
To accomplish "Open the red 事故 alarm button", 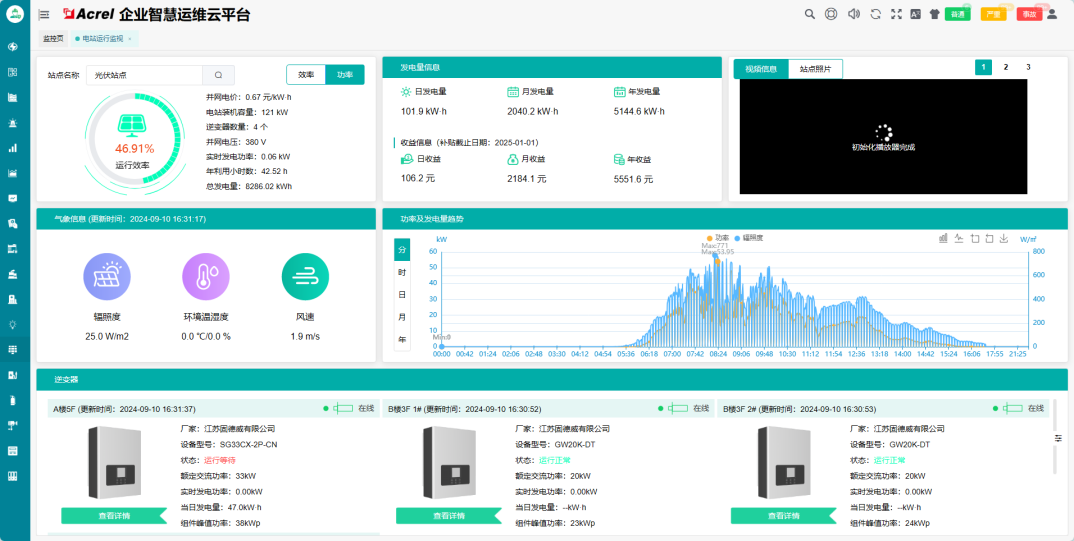I will click(x=1029, y=14).
